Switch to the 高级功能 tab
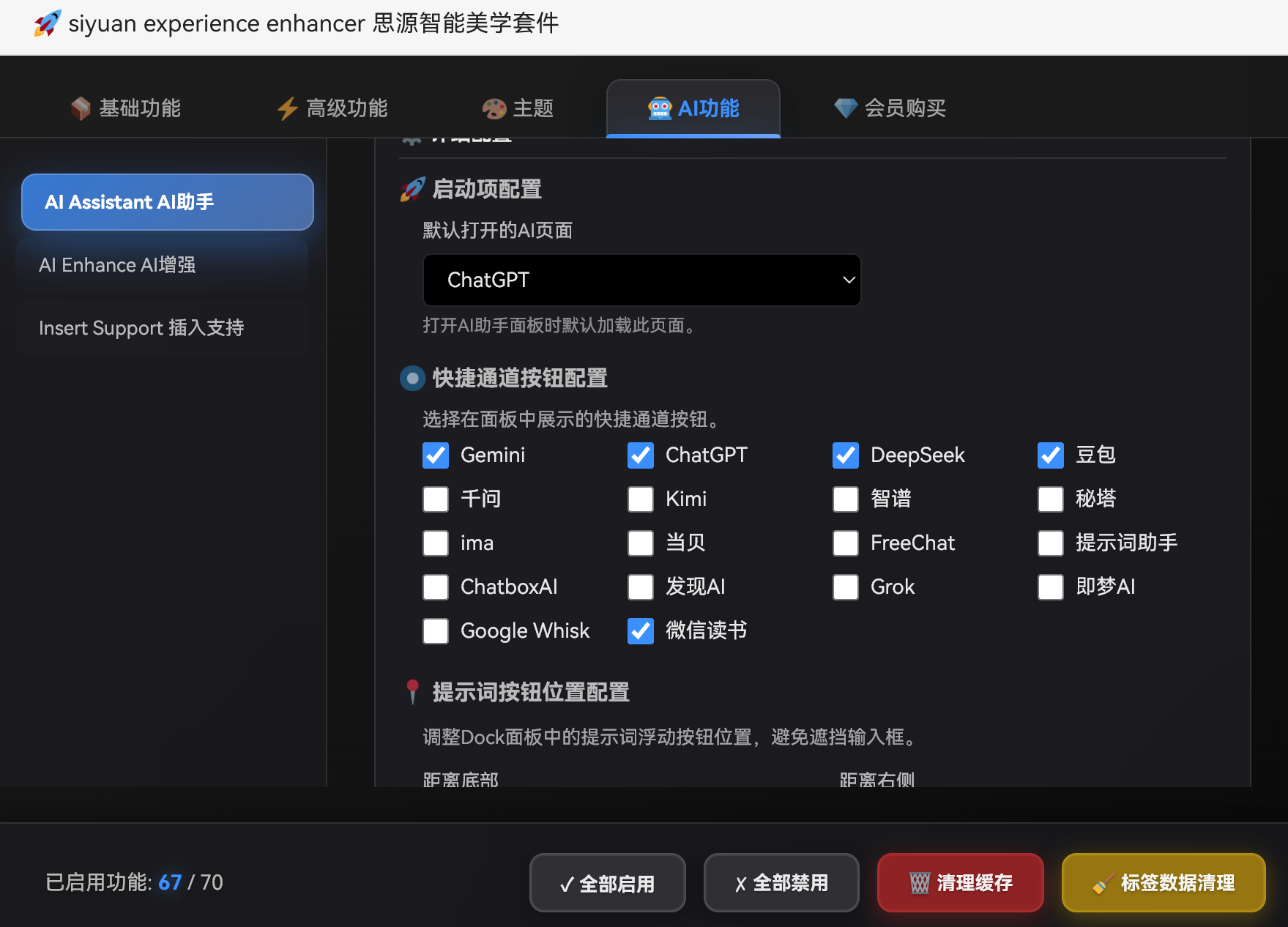Image resolution: width=1288 pixels, height=927 pixels. click(x=332, y=108)
